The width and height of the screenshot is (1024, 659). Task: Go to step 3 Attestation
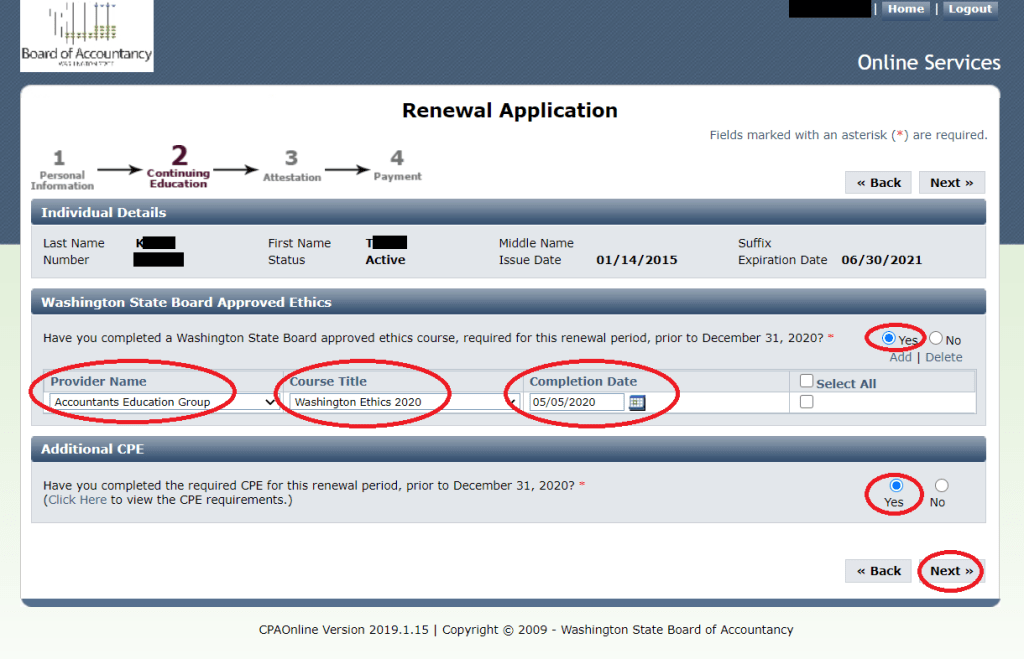coord(291,166)
